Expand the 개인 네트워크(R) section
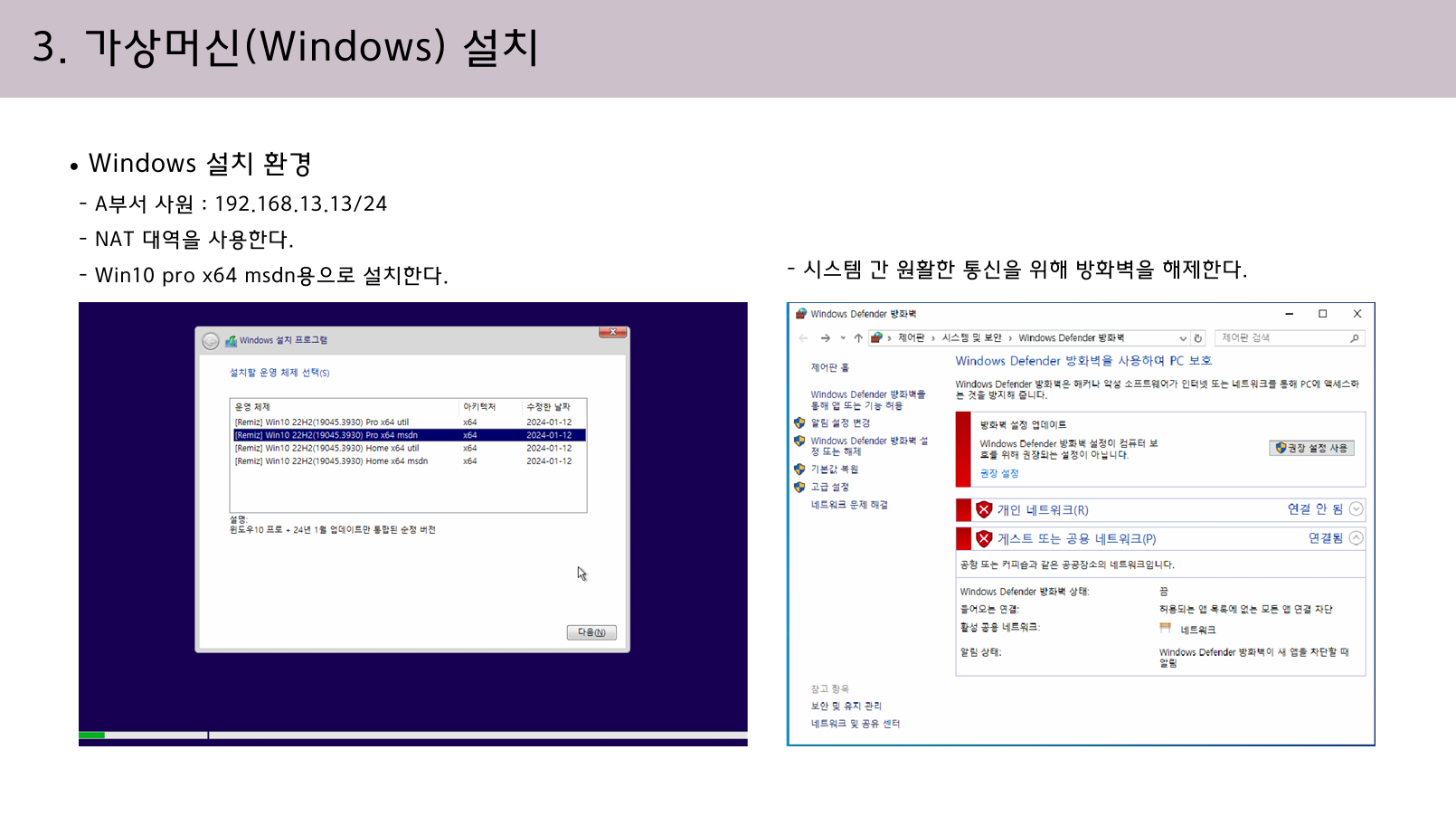The width and height of the screenshot is (1456, 816). [x=1356, y=510]
